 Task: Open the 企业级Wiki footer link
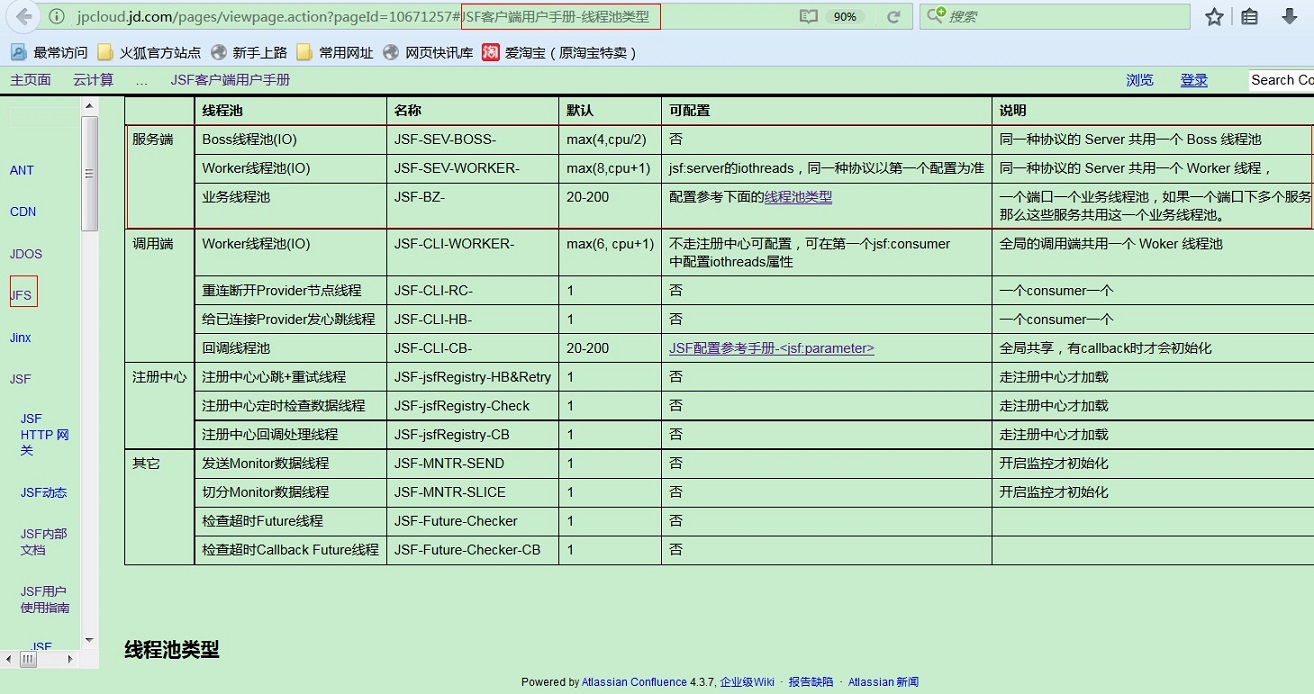747,682
